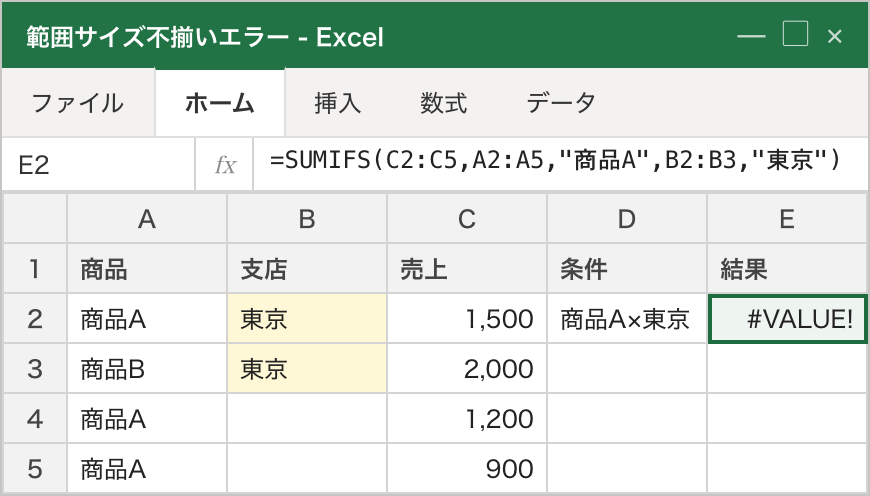The height and width of the screenshot is (496, 870).
Task: Select row 2 header
Action: 35,318
